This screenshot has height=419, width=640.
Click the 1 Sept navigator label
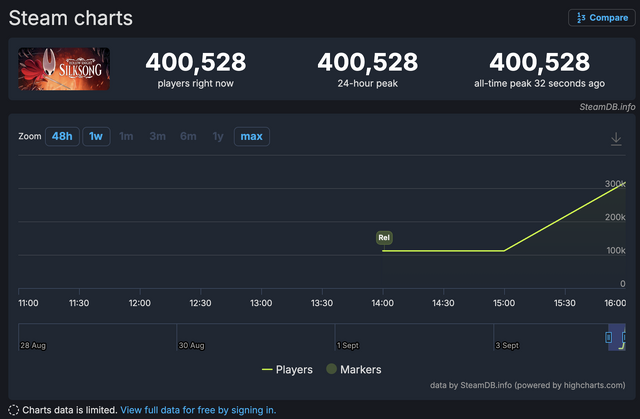coord(348,346)
